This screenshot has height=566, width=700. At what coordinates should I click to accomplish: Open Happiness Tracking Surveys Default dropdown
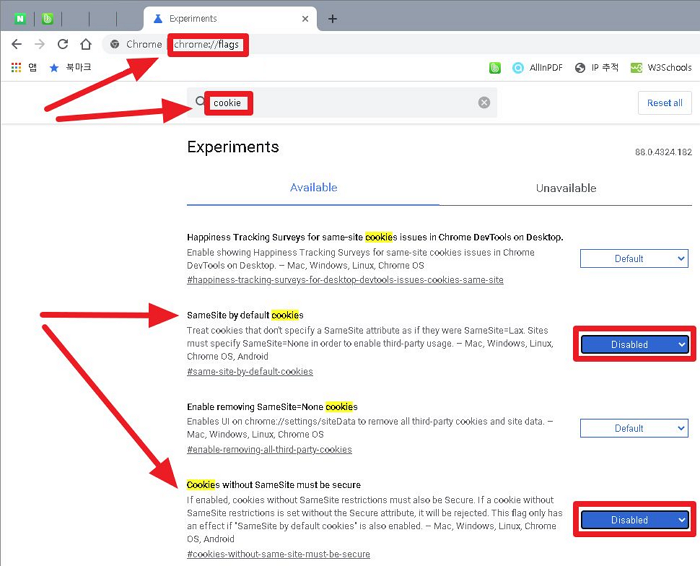point(634,258)
